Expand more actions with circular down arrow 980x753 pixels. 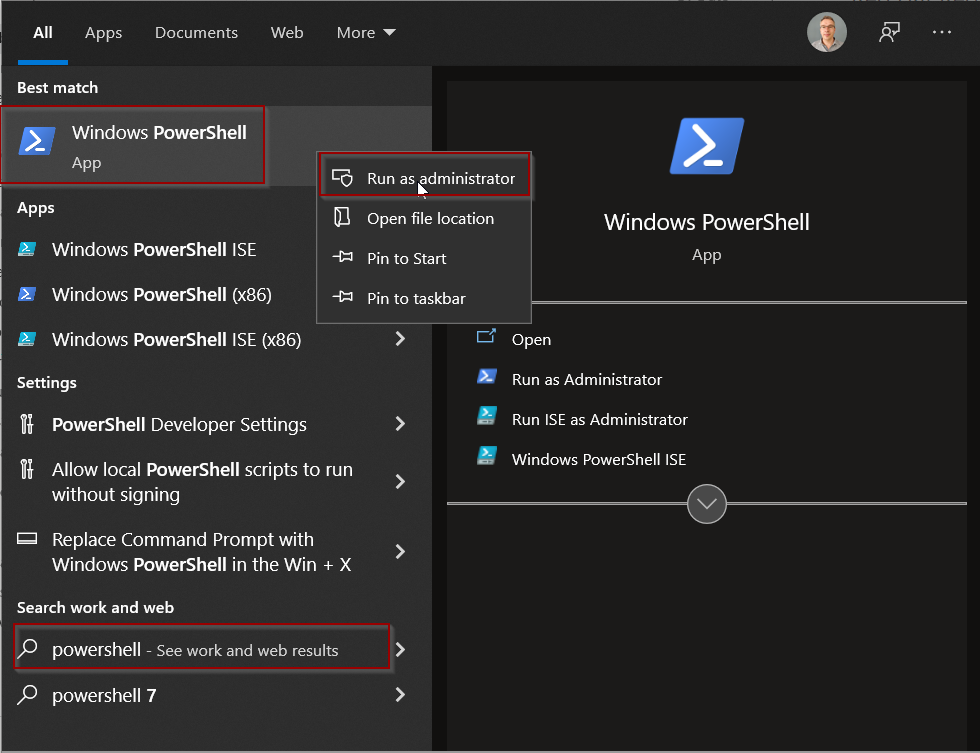coord(707,504)
